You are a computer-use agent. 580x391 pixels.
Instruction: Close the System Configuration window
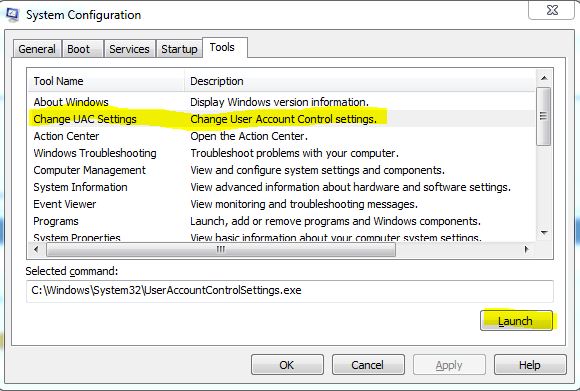point(552,10)
